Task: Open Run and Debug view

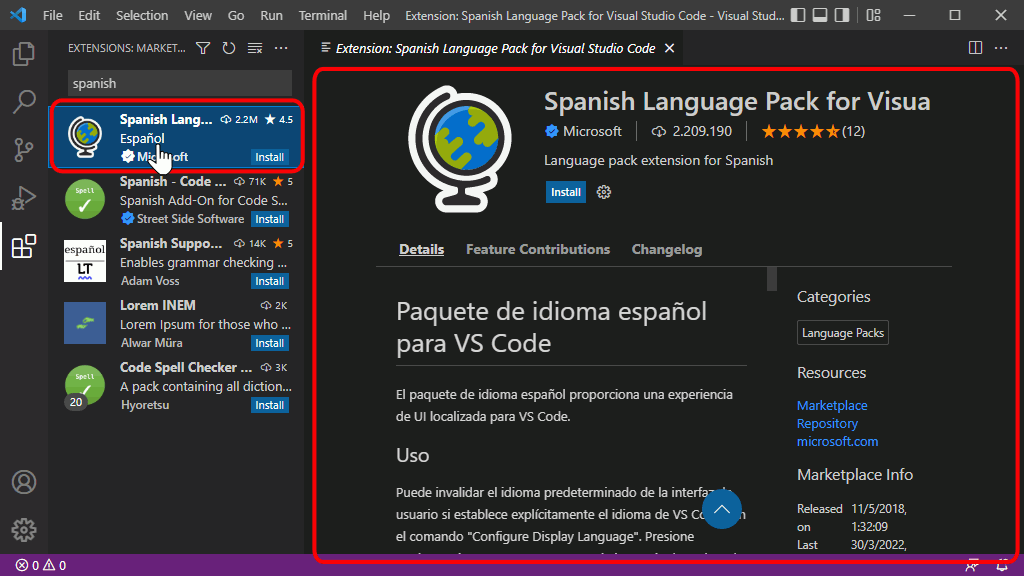Action: click(x=24, y=198)
